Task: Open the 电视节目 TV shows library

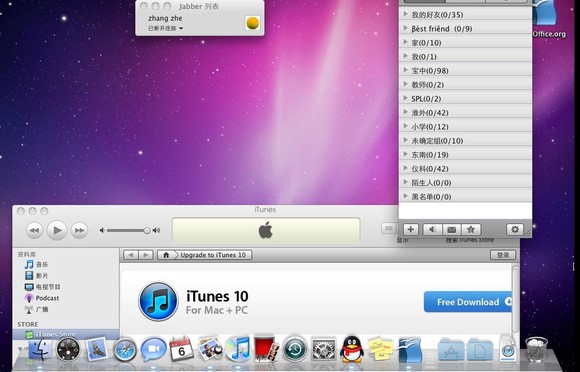Action: (43, 287)
